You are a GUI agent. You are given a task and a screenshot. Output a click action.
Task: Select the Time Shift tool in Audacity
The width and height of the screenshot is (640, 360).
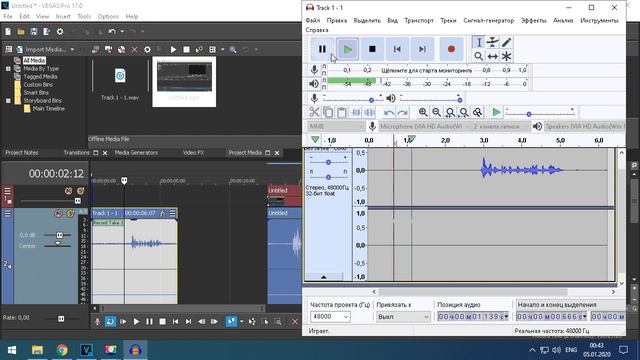493,56
